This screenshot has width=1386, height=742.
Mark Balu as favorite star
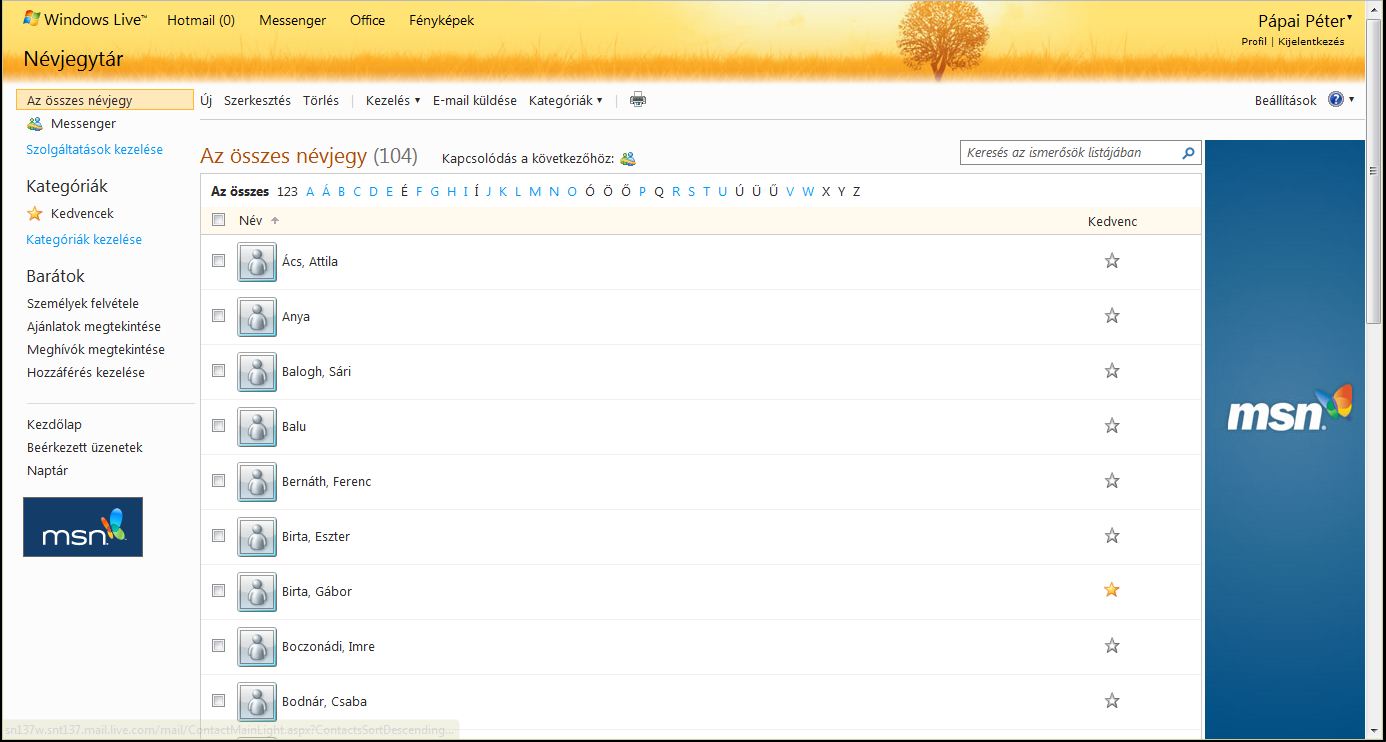pyautogui.click(x=1112, y=426)
